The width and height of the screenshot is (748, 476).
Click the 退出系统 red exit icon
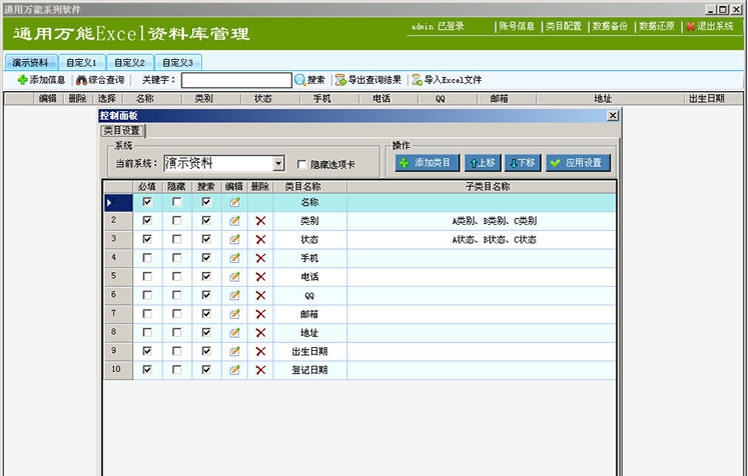click(x=690, y=27)
